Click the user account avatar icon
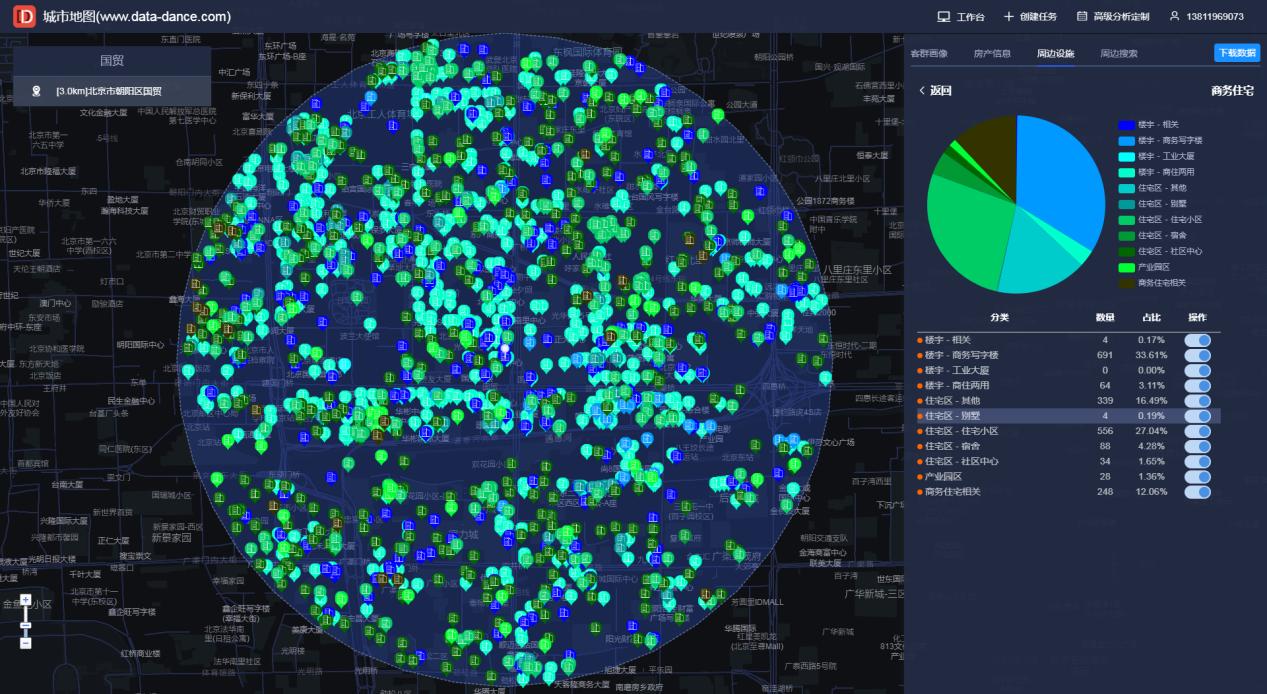Screen dimensions: 1267x694 (x=1174, y=17)
